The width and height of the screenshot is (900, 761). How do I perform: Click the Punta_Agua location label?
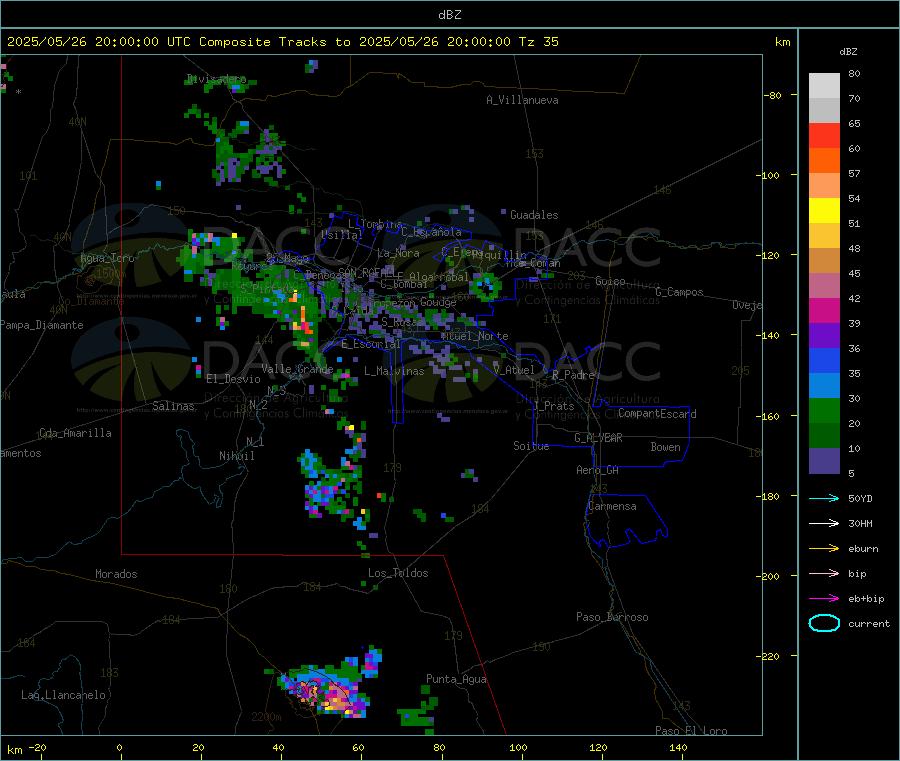click(x=456, y=679)
